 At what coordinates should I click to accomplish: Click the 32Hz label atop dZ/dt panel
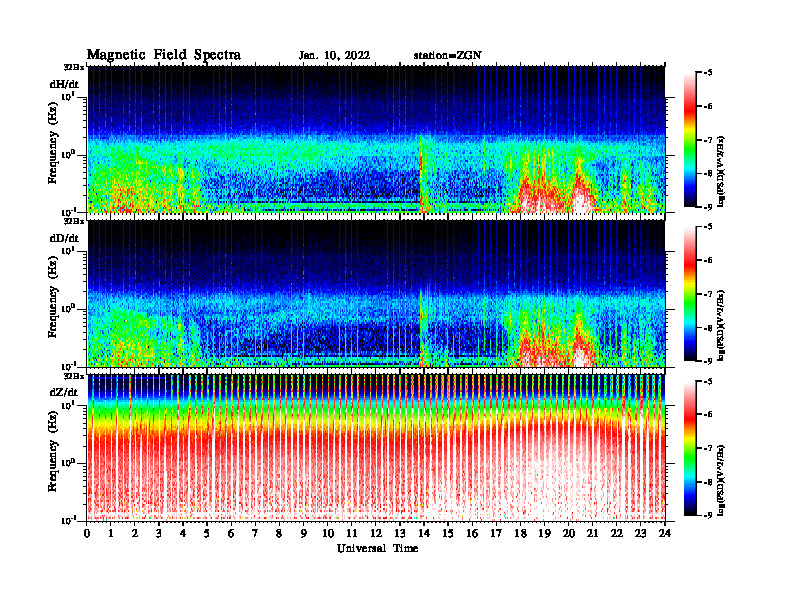[x=73, y=376]
